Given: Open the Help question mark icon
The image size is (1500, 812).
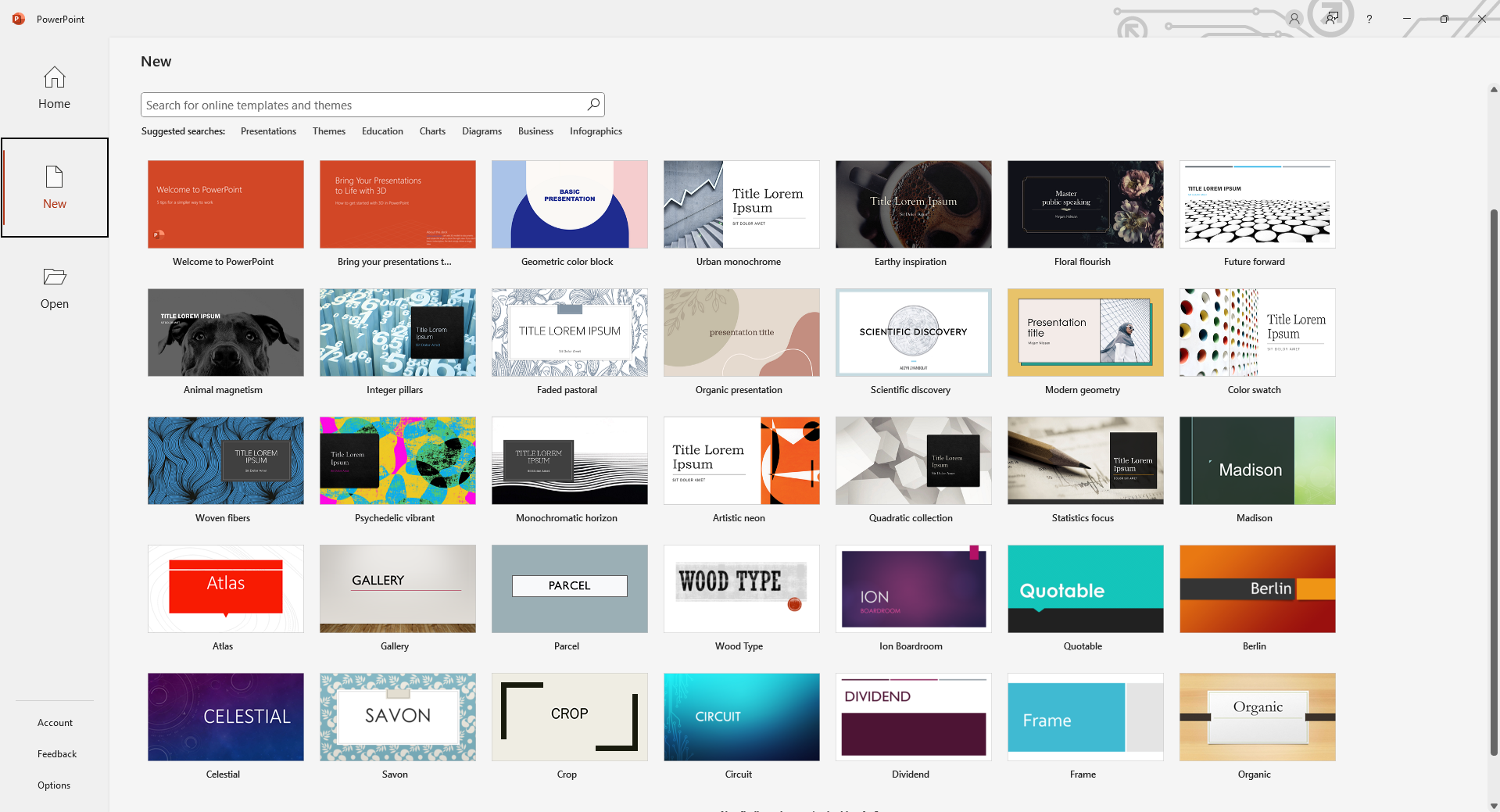Looking at the screenshot, I should point(1369,19).
